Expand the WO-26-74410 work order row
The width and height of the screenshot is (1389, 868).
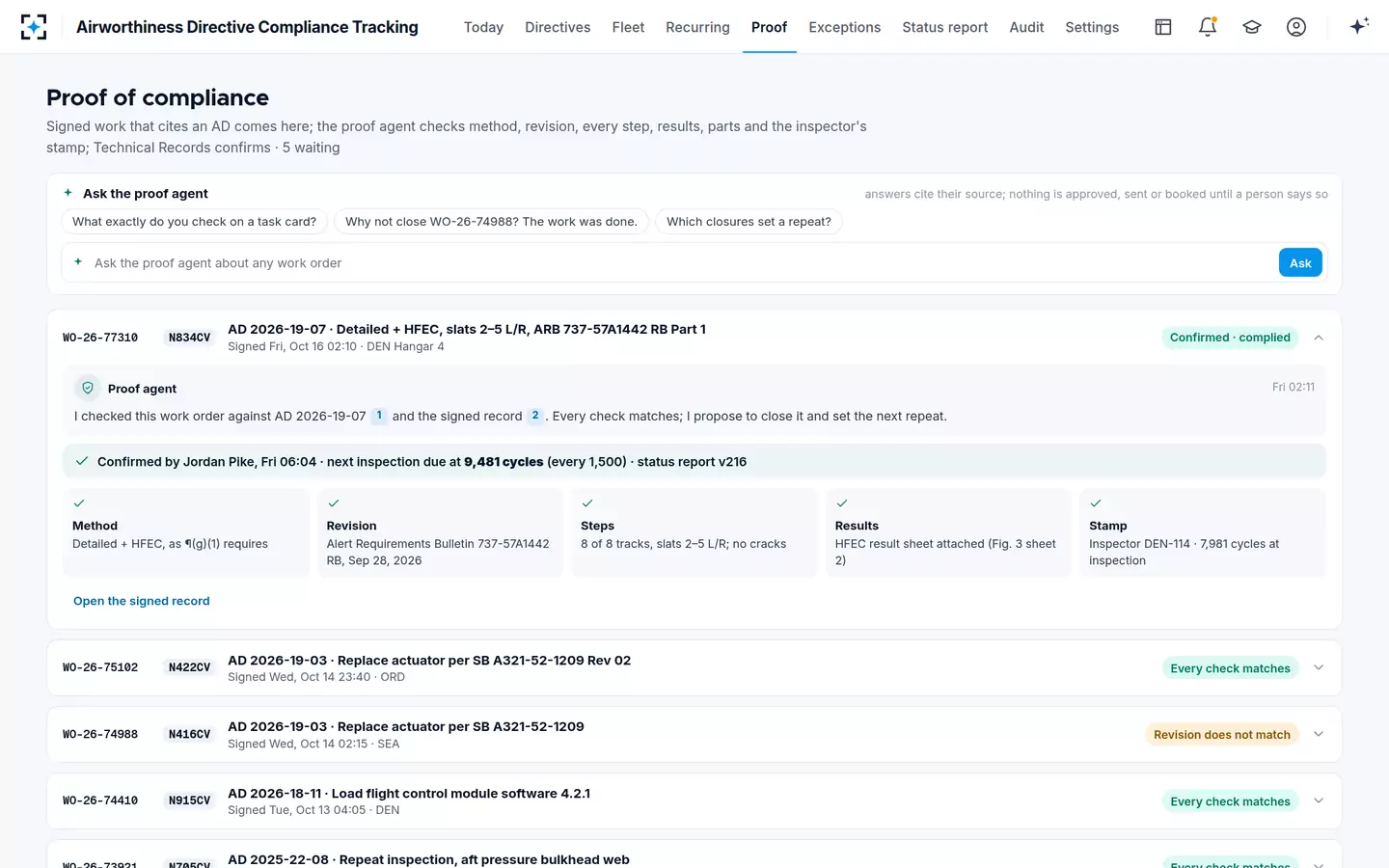point(1319,800)
